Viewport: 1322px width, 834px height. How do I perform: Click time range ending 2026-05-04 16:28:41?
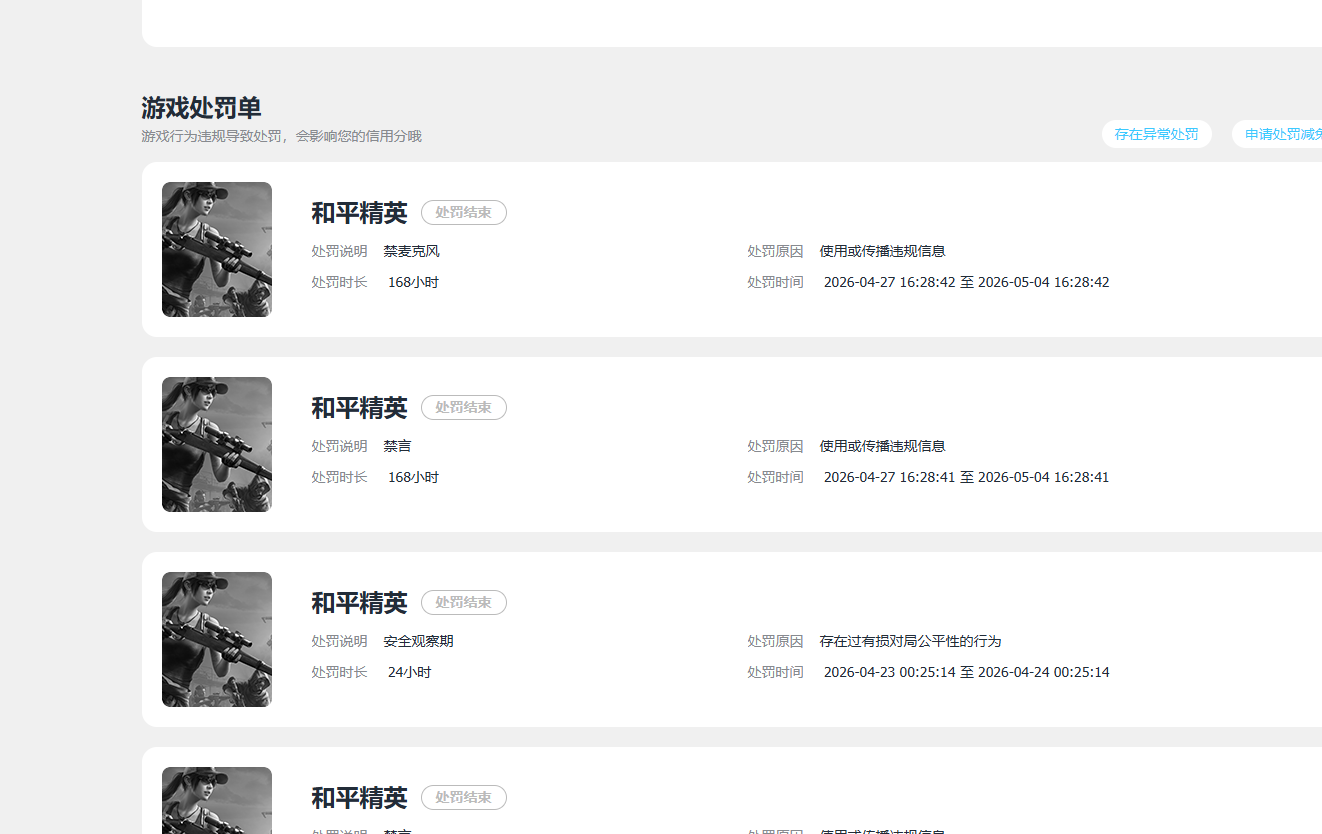(966, 477)
